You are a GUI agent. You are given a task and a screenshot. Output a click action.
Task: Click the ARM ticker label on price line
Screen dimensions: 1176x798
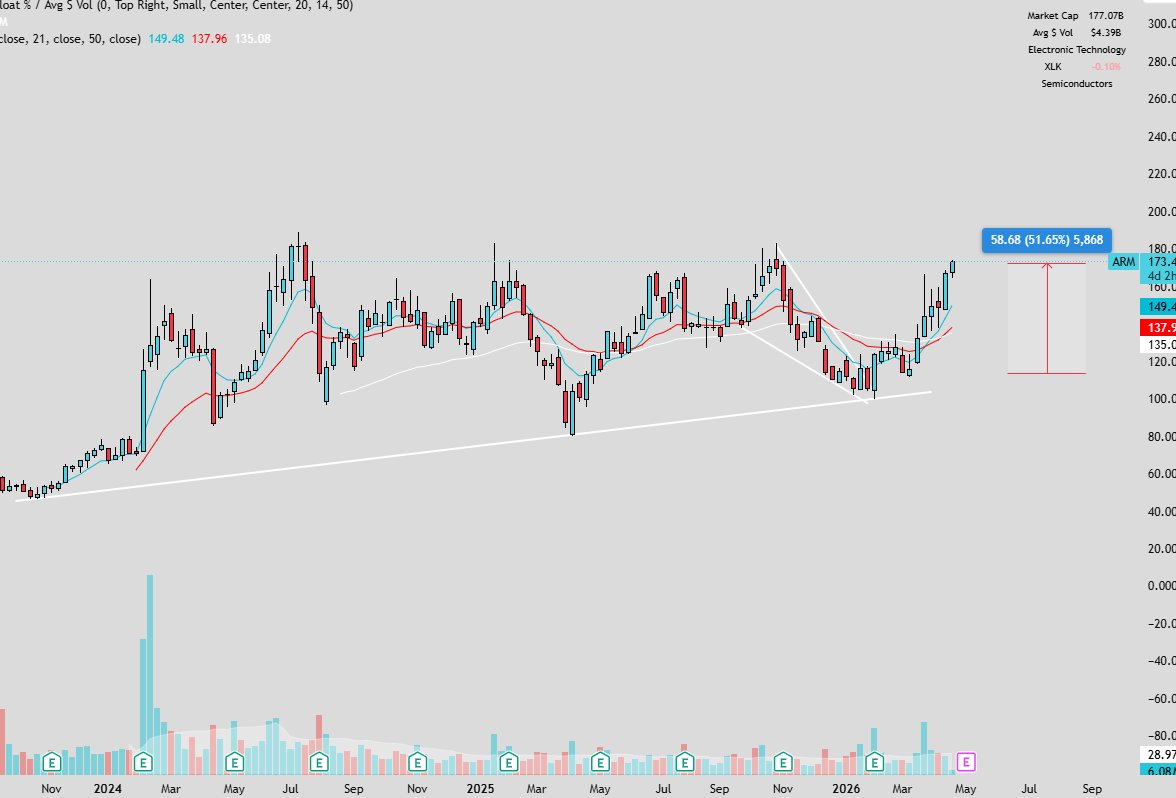(x=1124, y=262)
